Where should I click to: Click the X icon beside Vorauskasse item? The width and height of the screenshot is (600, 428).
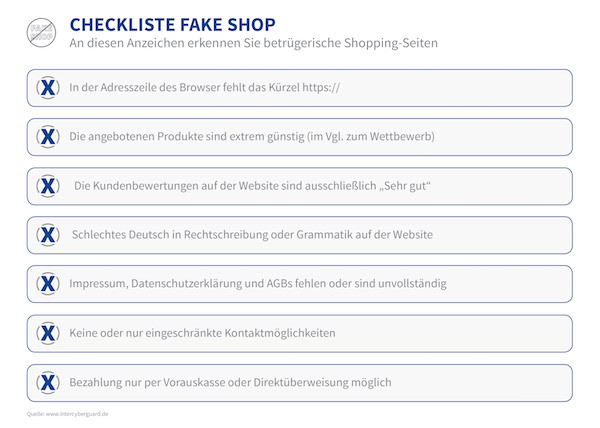coord(48,382)
